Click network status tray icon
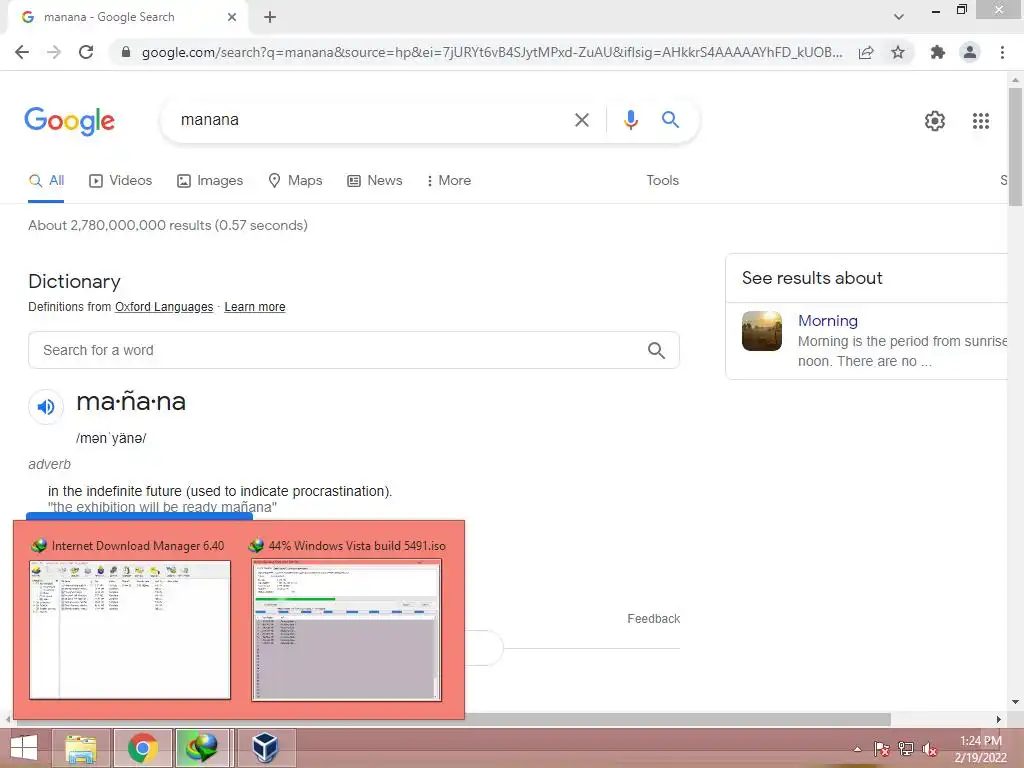Image resolution: width=1024 pixels, height=768 pixels. click(906, 749)
